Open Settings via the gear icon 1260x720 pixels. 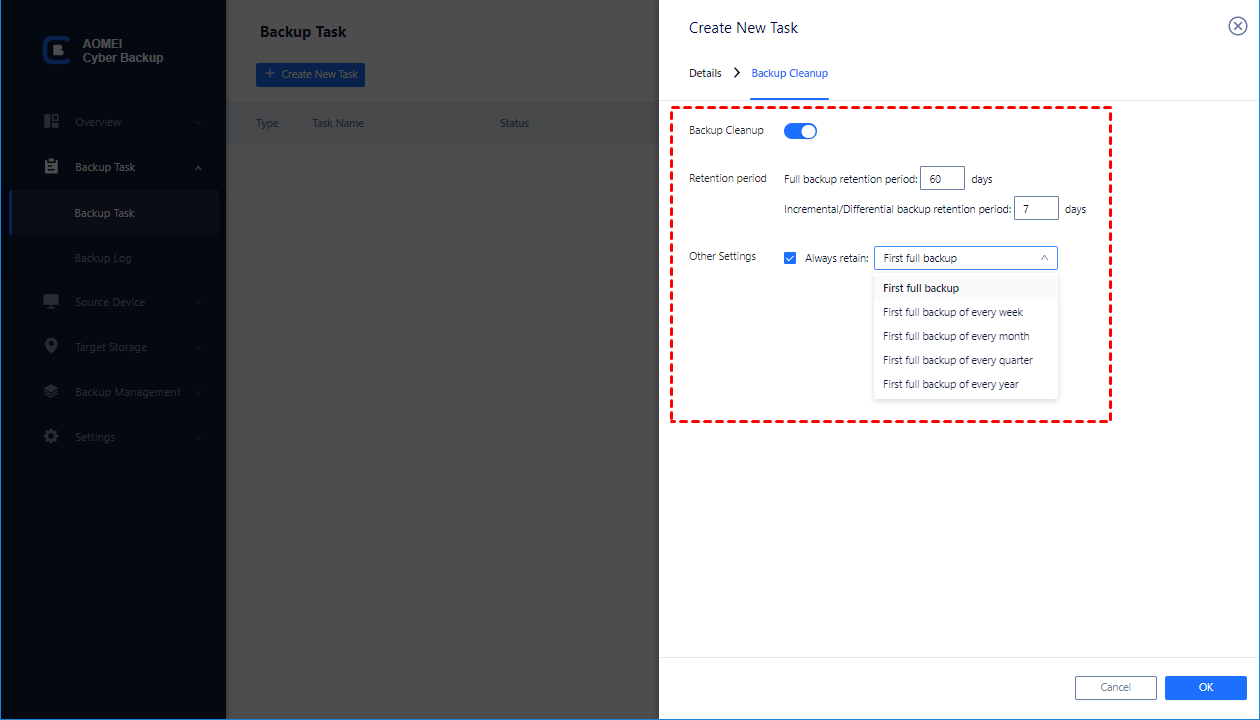50,436
